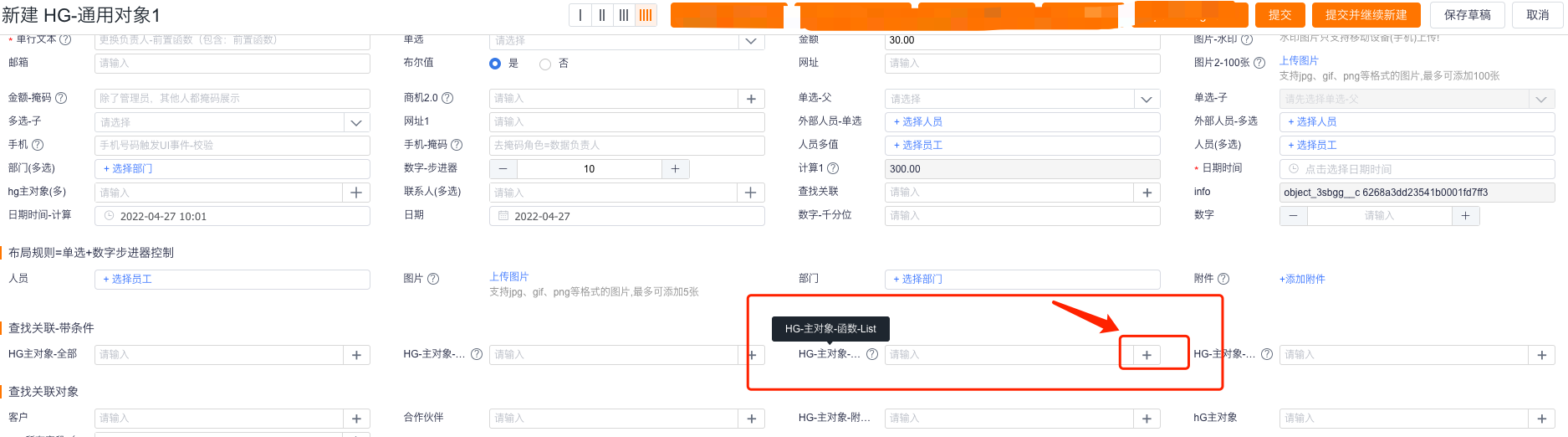Open help icon beside 手机-掩码

tap(457, 145)
